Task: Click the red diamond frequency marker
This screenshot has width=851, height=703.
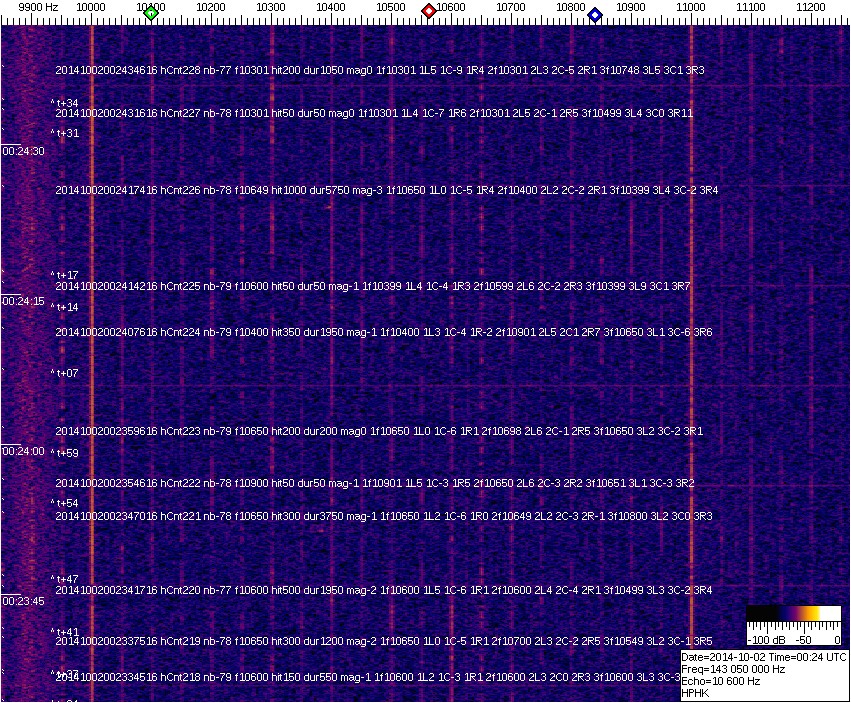Action: coord(429,12)
